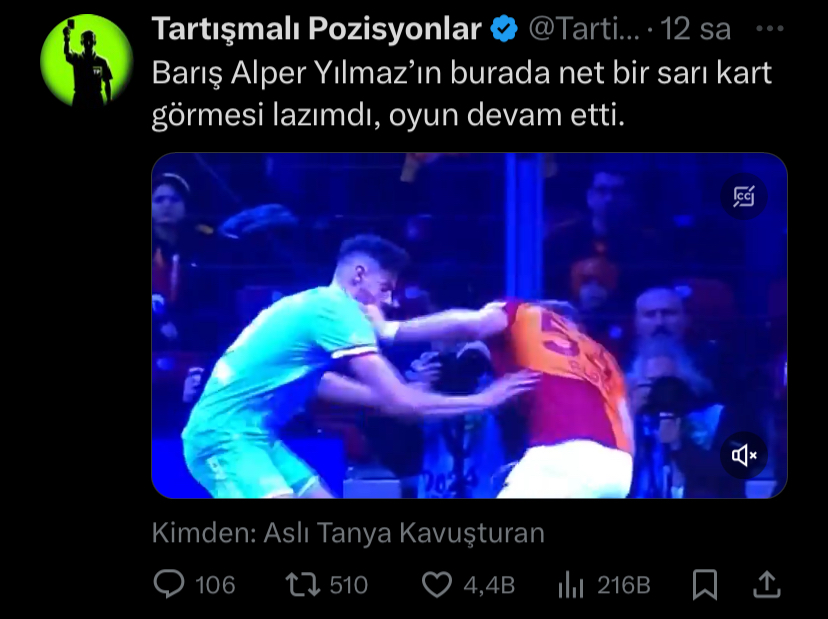Click the 4,4B likes count

[x=489, y=585]
